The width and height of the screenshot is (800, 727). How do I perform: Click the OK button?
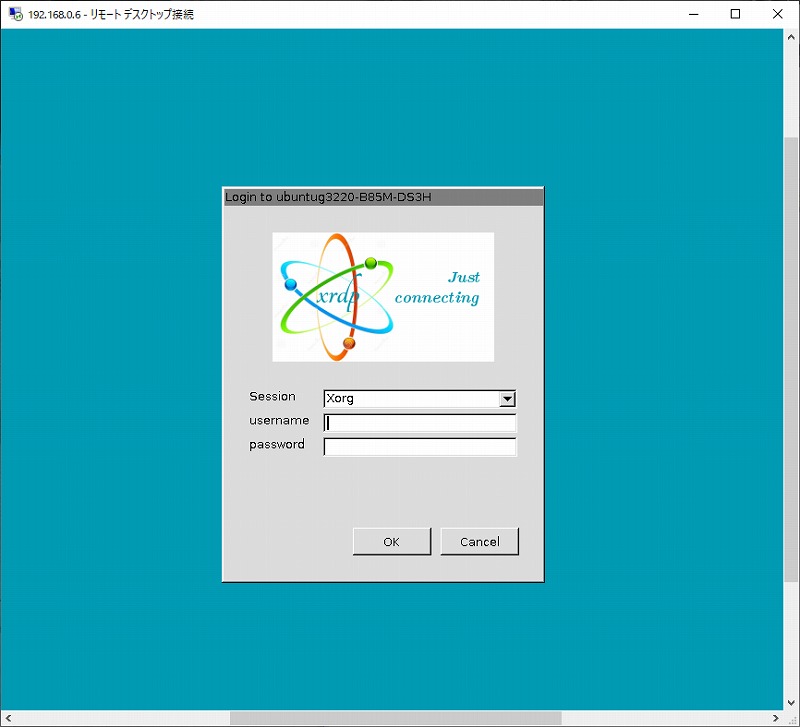click(x=392, y=541)
